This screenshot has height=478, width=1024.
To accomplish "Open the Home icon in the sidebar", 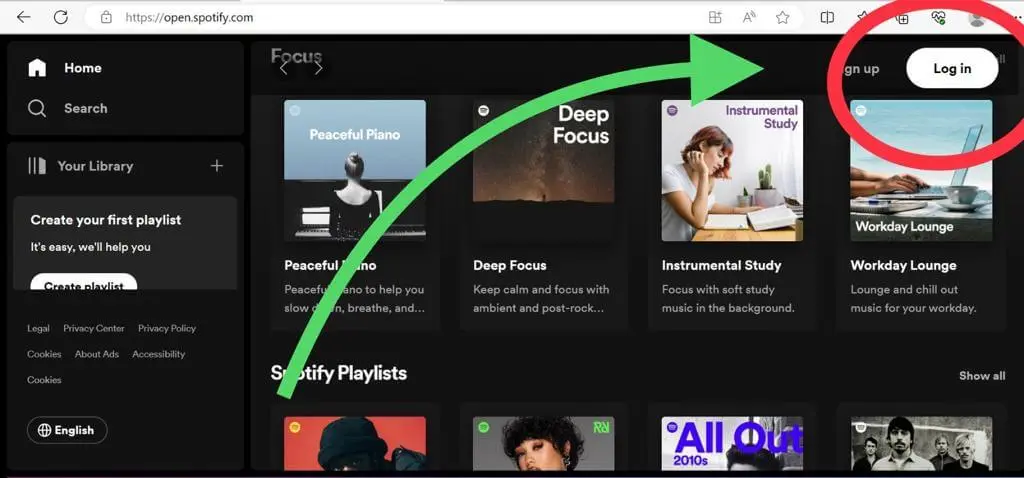I will click(37, 68).
